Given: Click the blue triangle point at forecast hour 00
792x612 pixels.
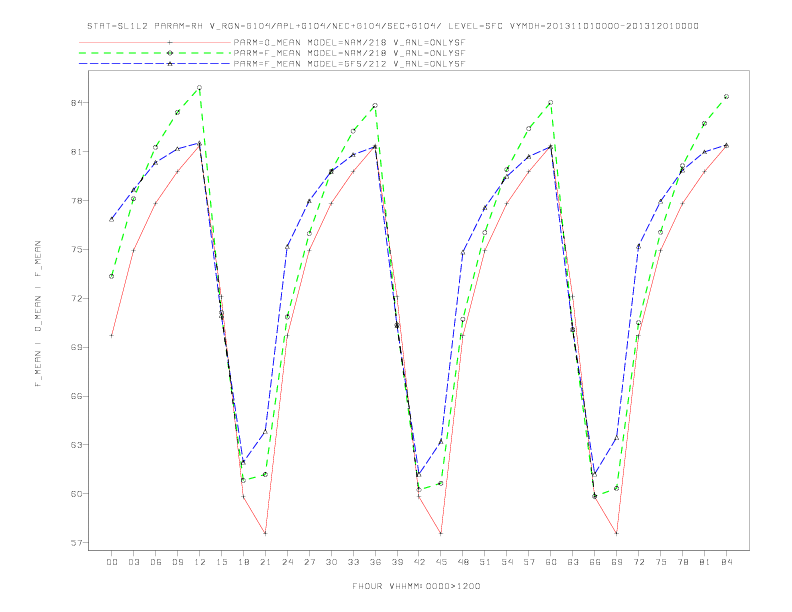Looking at the screenshot, I should tap(112, 220).
